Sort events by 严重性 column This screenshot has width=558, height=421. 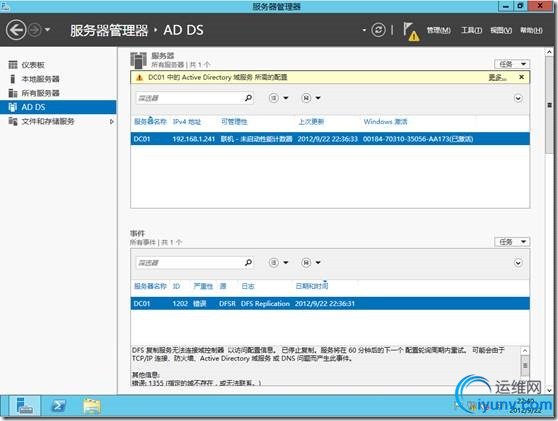pyautogui.click(x=203, y=286)
